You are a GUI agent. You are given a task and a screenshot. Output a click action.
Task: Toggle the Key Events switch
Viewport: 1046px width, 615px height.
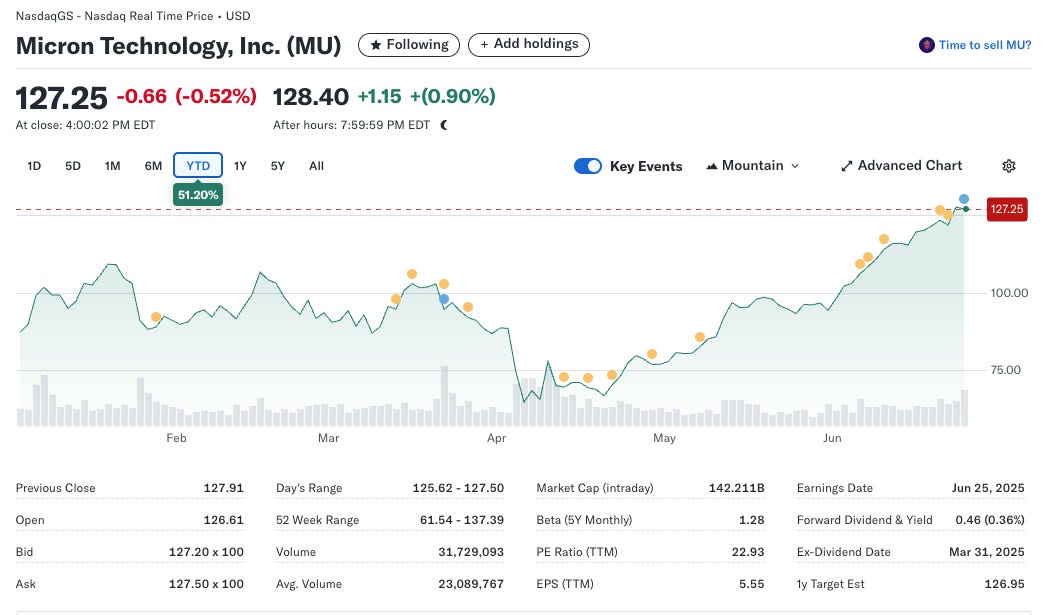click(588, 166)
